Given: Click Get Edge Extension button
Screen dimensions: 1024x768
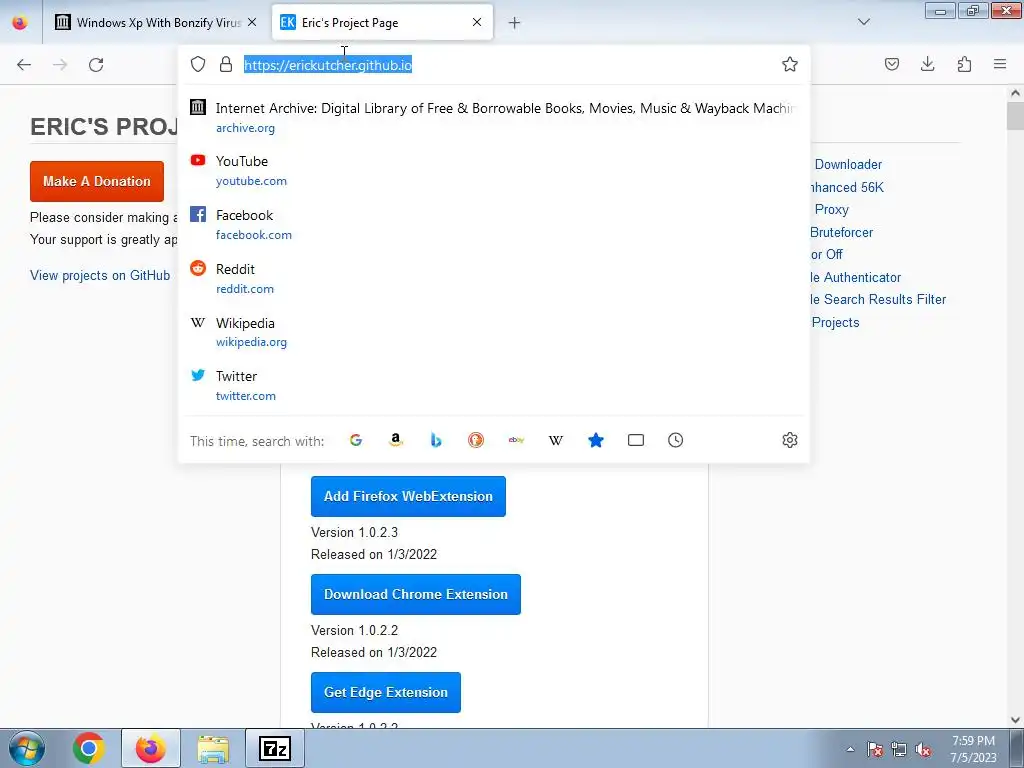Looking at the screenshot, I should 386,692.
